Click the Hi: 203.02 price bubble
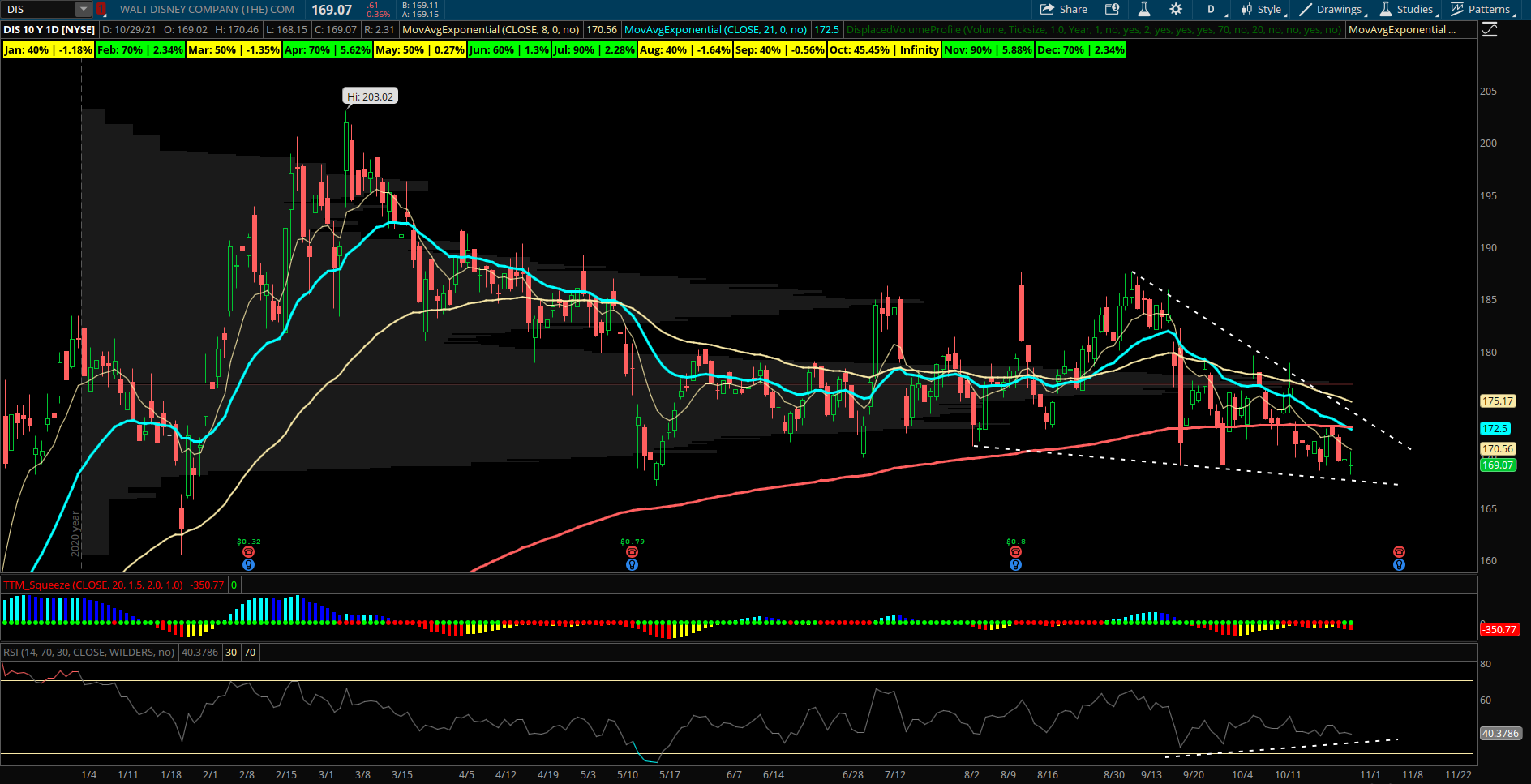Viewport: 1531px width, 784px height. click(371, 96)
